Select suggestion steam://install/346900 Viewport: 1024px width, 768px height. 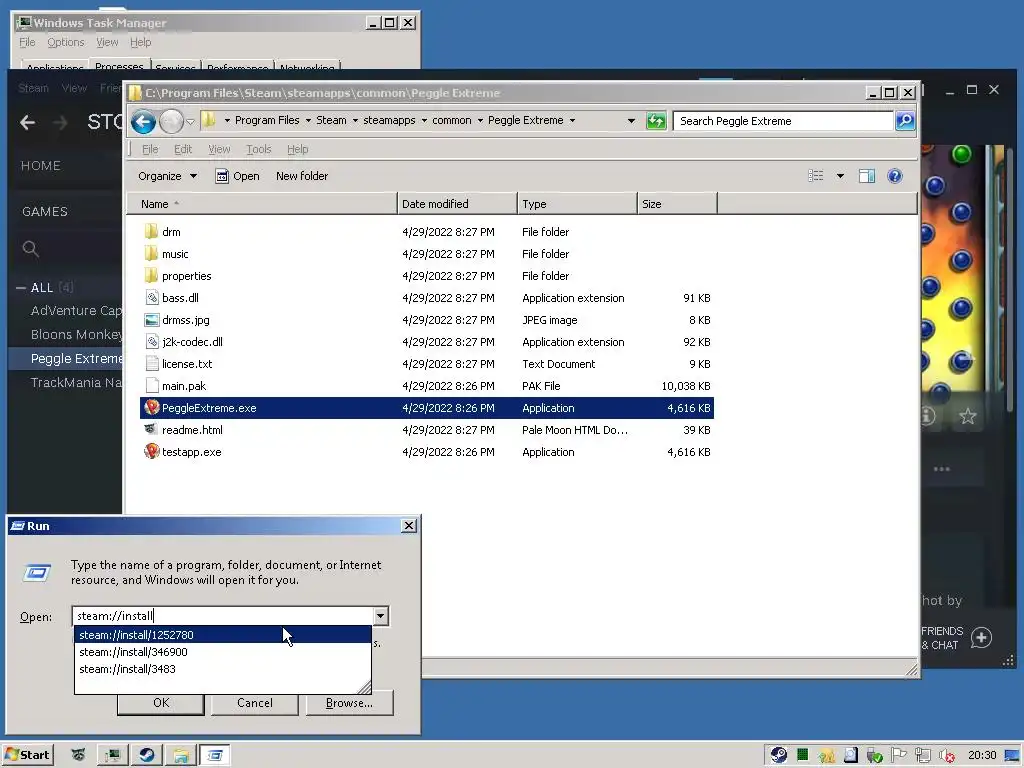coord(223,652)
